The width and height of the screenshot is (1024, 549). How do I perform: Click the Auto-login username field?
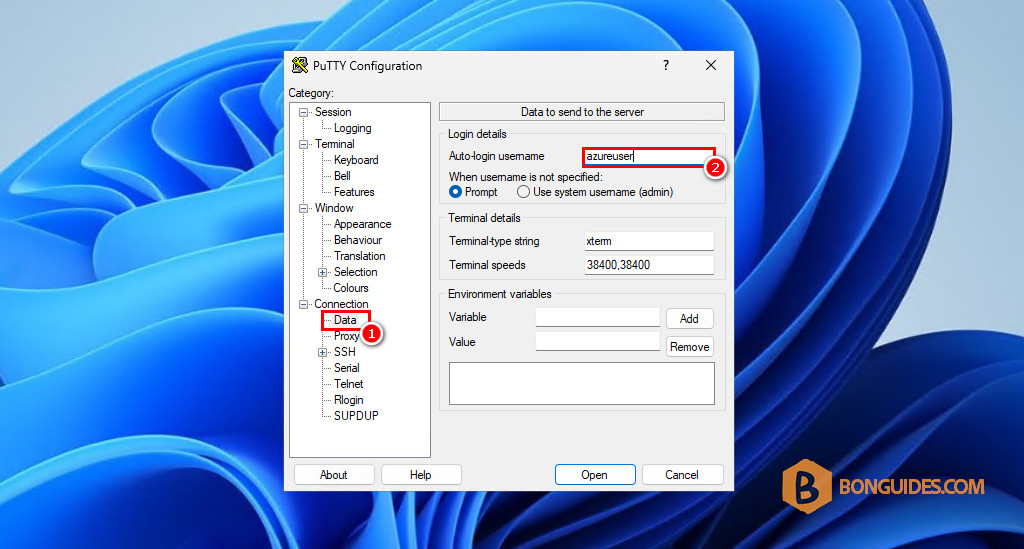tap(648, 157)
